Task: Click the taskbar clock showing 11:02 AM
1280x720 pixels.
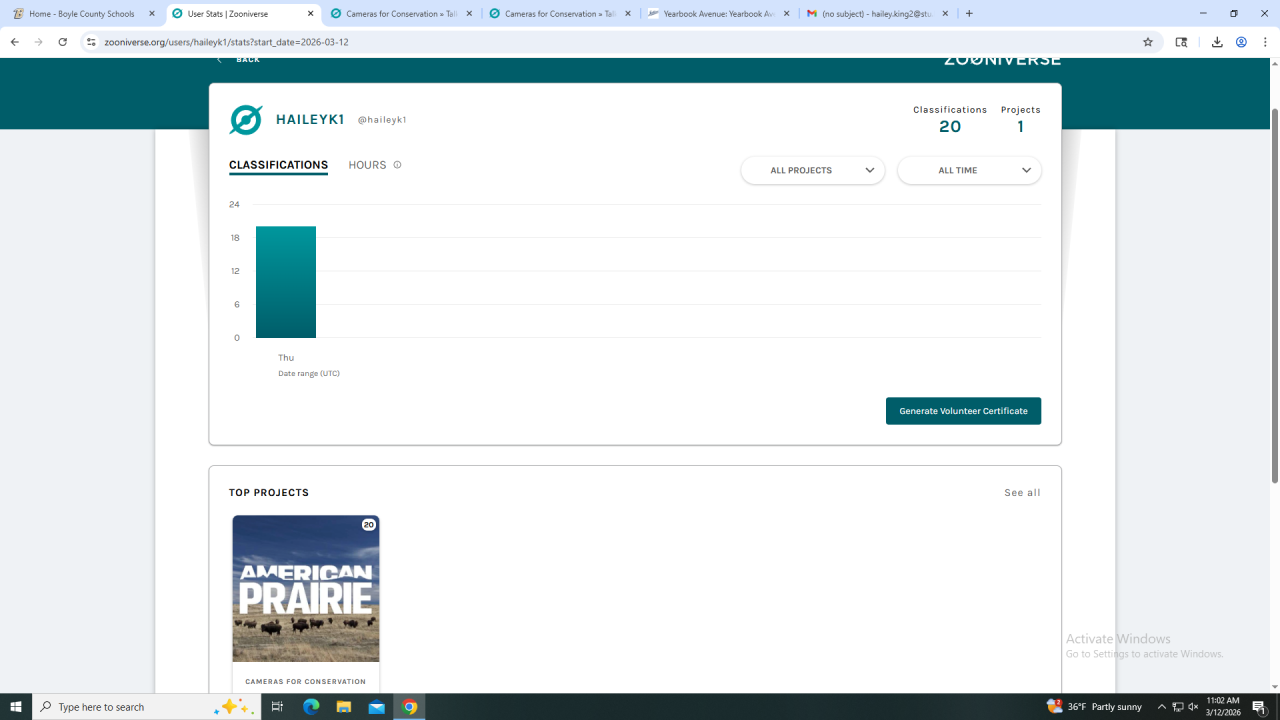Action: [1221, 707]
